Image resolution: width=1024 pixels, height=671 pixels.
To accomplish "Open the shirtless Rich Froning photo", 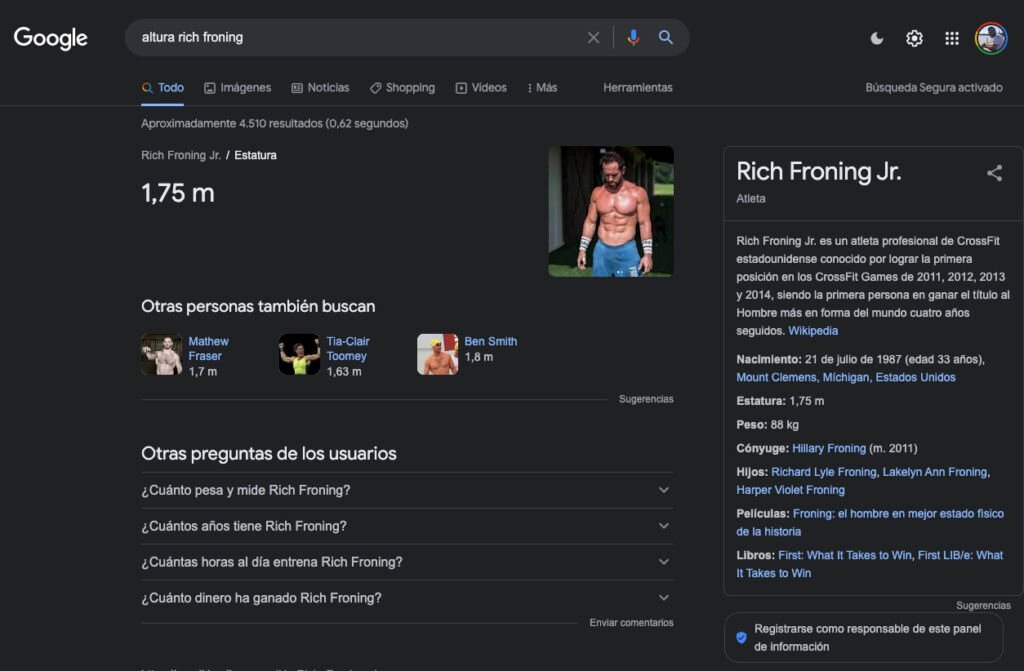I will pyautogui.click(x=611, y=211).
